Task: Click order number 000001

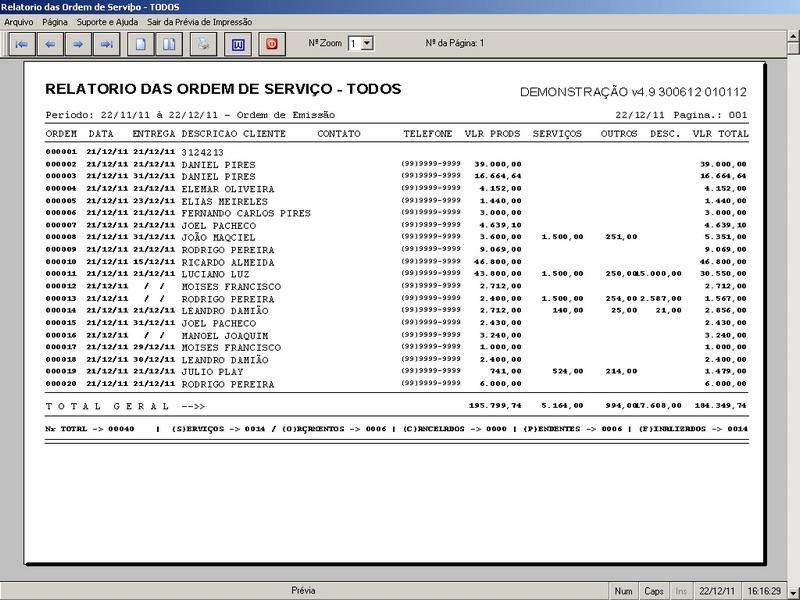Action: pos(61,152)
